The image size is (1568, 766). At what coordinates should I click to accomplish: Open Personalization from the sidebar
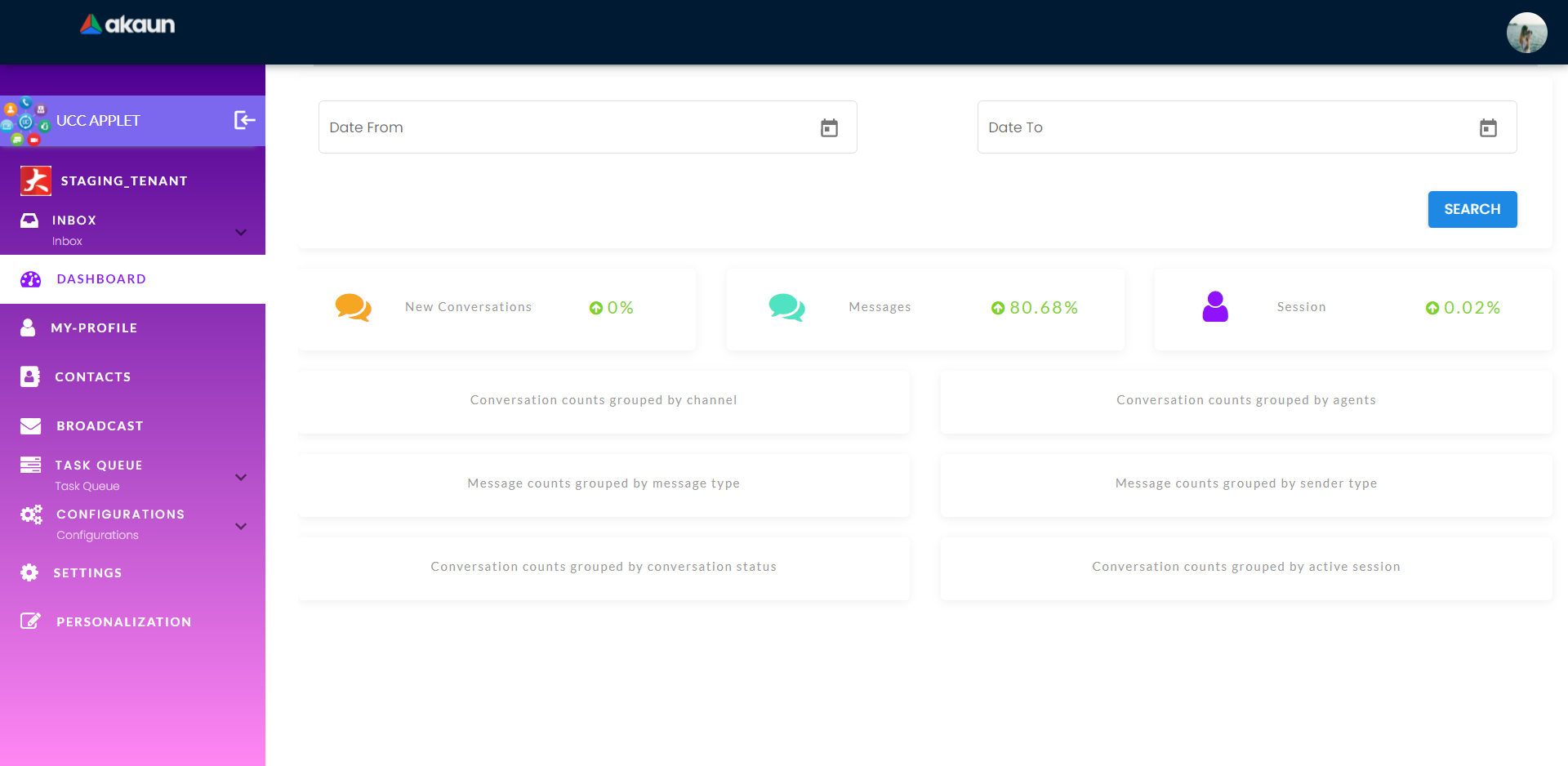[123, 621]
